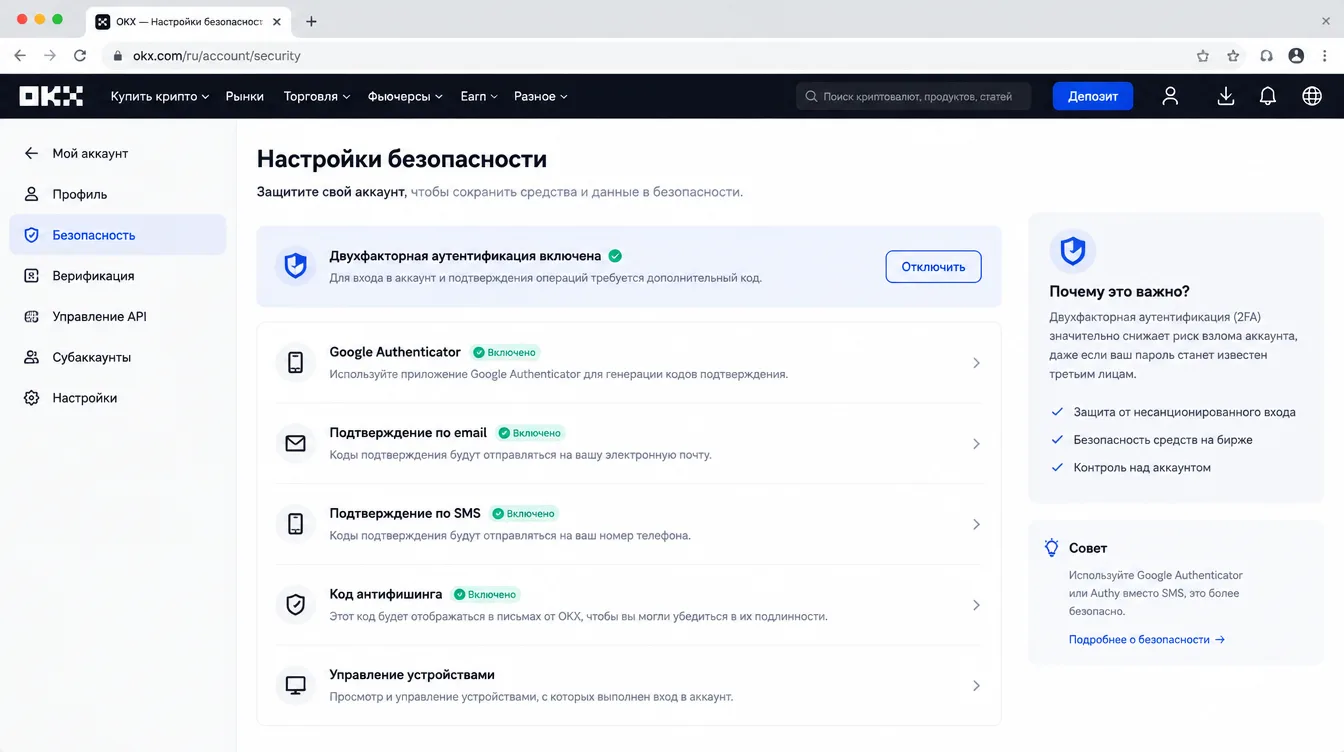Image resolution: width=1344 pixels, height=752 pixels.
Task: Select Верификация label in the sidebar
Action: (x=93, y=276)
